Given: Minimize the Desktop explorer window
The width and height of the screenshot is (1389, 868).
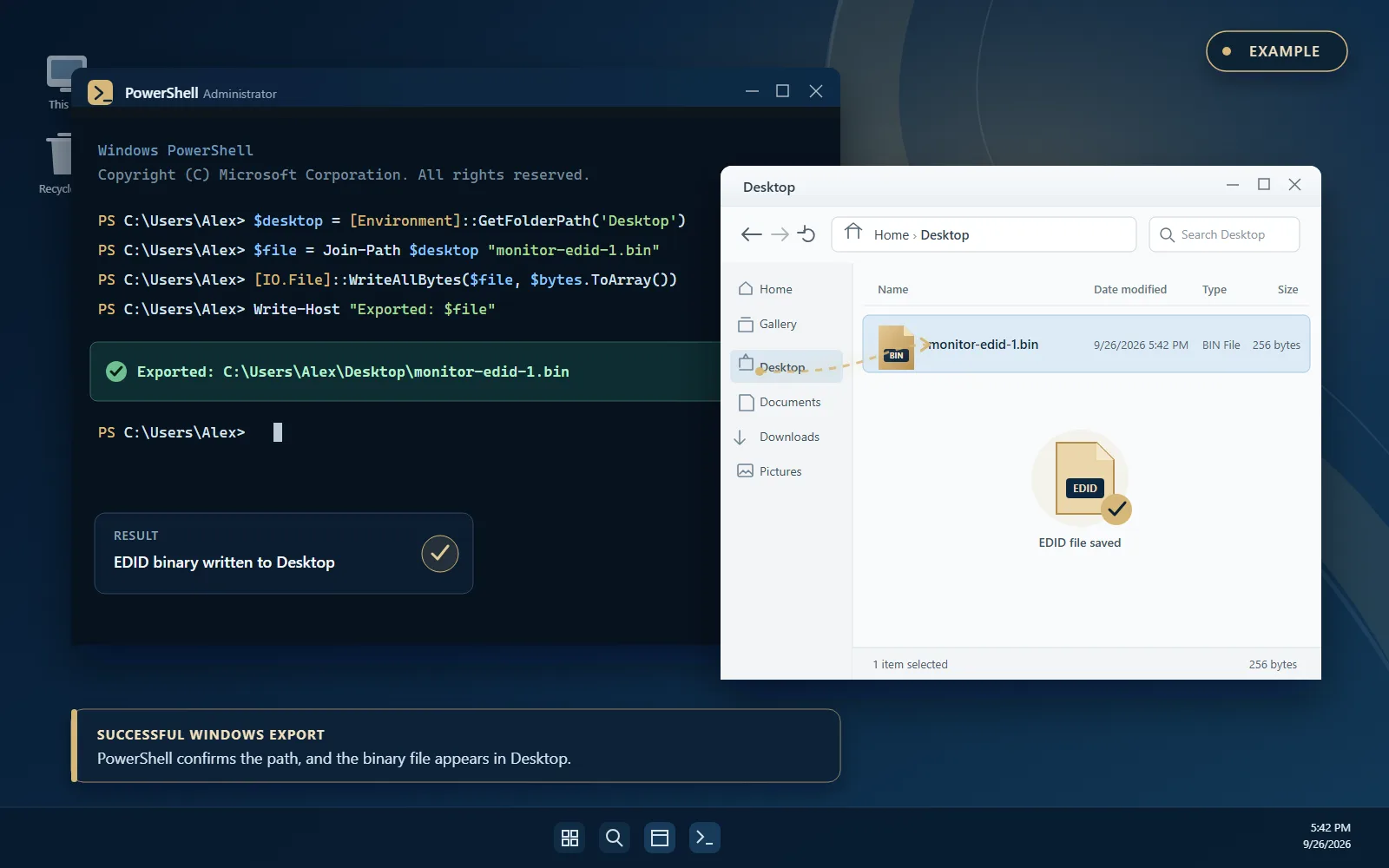Looking at the screenshot, I should coord(1233,185).
